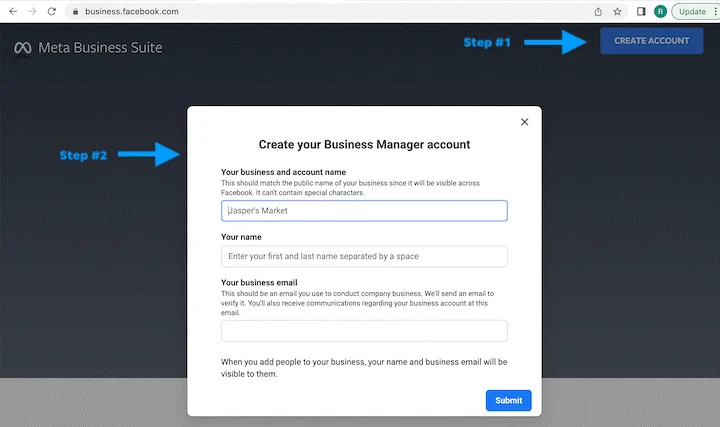Select the business email input field

(x=364, y=331)
